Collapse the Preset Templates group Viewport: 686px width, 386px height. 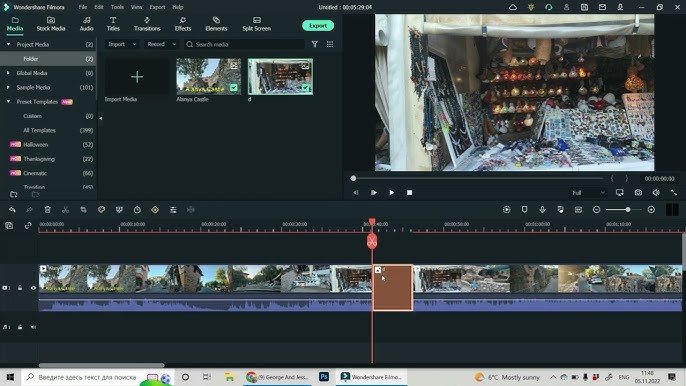8,102
